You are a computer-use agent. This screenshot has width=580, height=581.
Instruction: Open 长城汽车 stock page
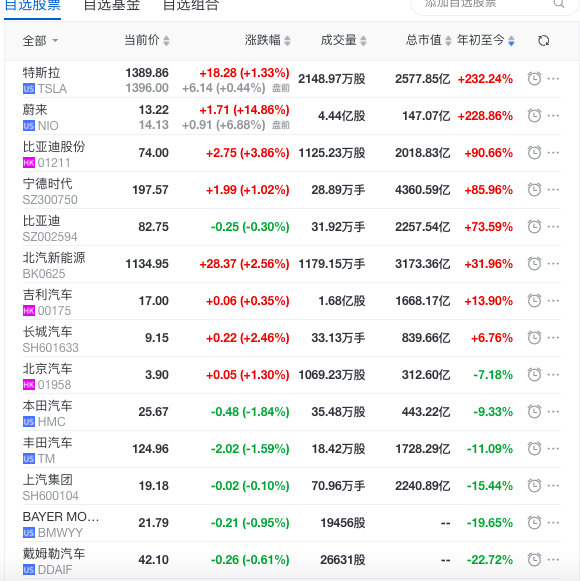tap(47, 332)
